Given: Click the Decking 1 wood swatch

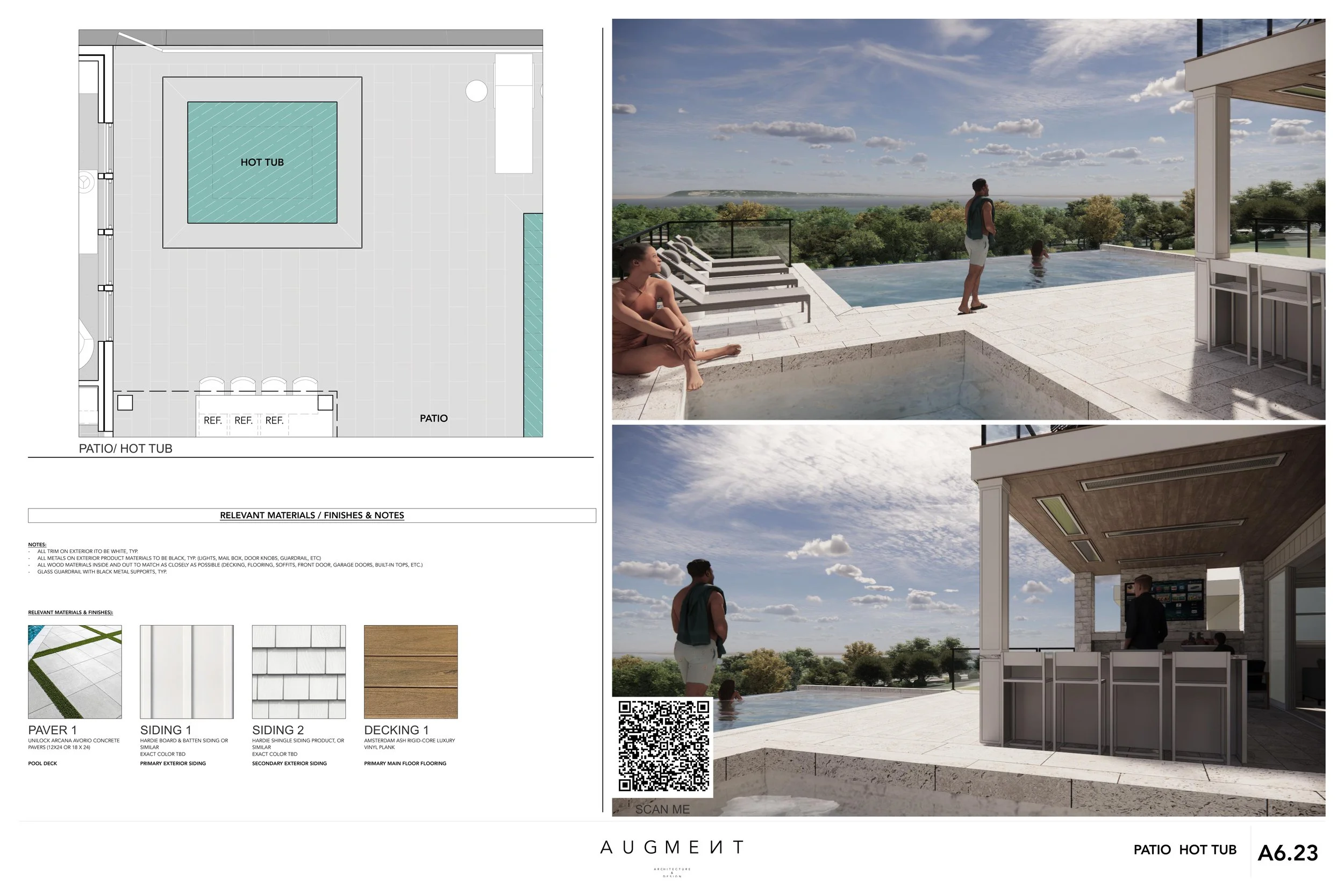Looking at the screenshot, I should tap(411, 671).
